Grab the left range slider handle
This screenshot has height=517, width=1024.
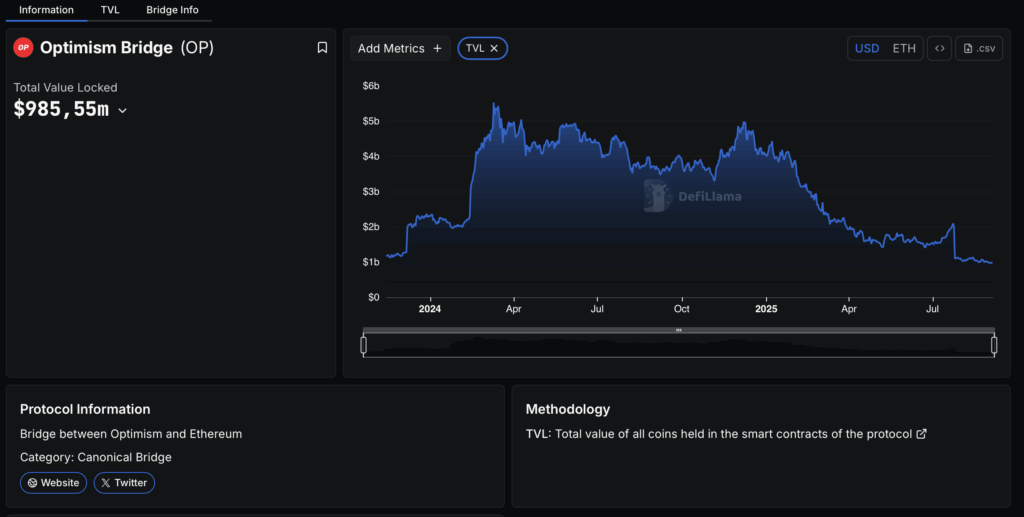coord(364,345)
